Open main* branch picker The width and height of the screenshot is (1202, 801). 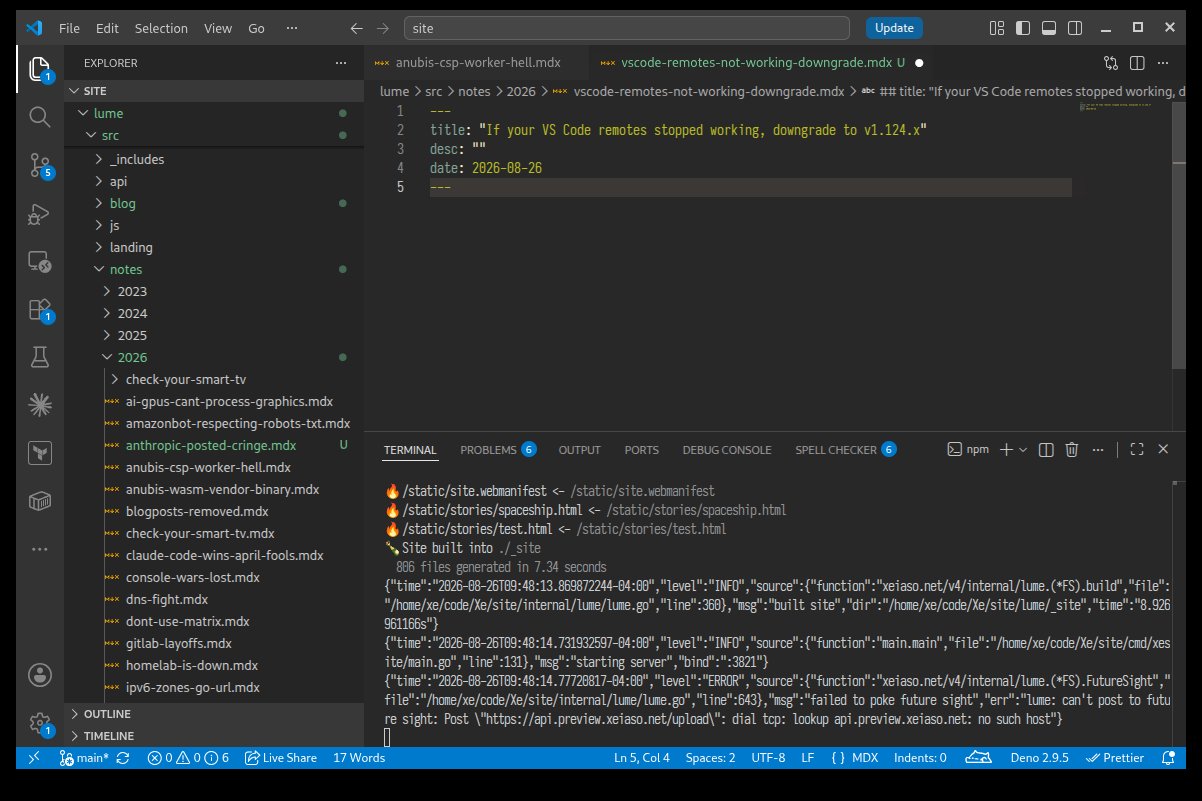[x=84, y=758]
